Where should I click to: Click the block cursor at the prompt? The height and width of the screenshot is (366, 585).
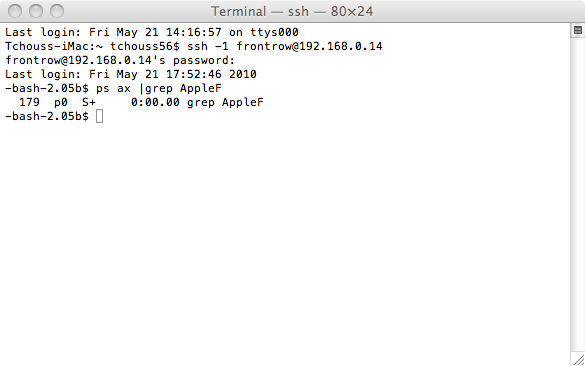99,116
